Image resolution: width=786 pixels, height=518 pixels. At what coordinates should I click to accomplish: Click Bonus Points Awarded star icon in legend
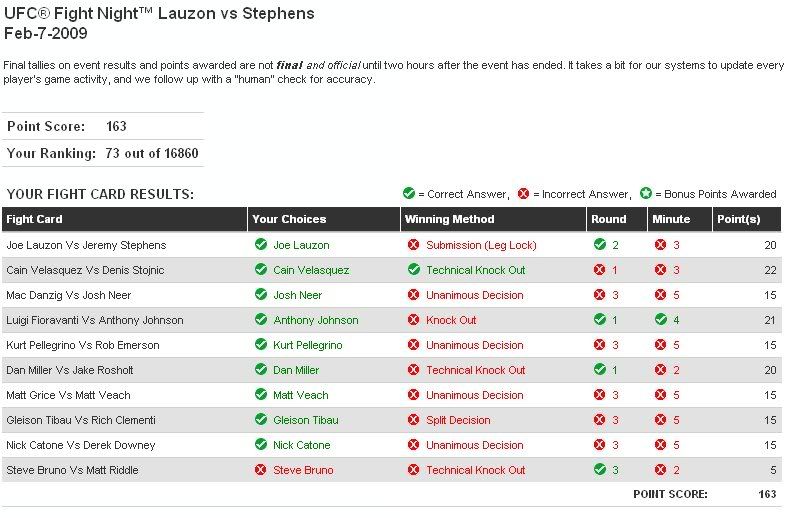pyautogui.click(x=646, y=193)
